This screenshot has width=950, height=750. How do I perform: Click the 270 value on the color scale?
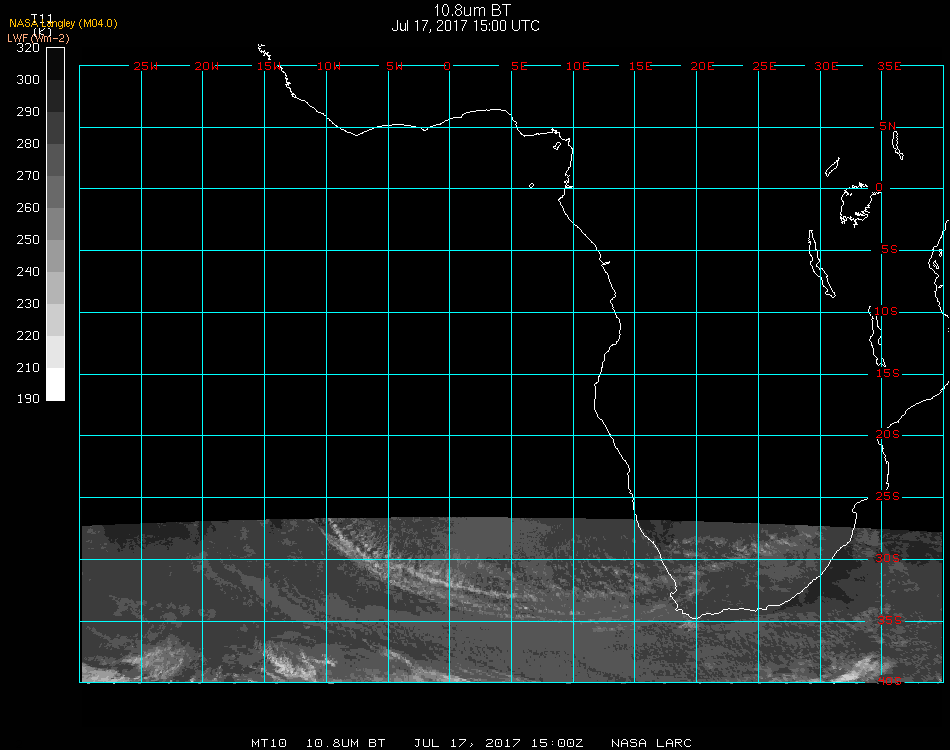click(x=28, y=176)
